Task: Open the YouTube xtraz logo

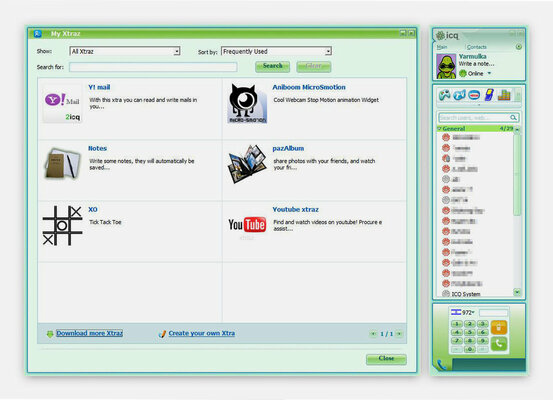Action: coord(247,225)
